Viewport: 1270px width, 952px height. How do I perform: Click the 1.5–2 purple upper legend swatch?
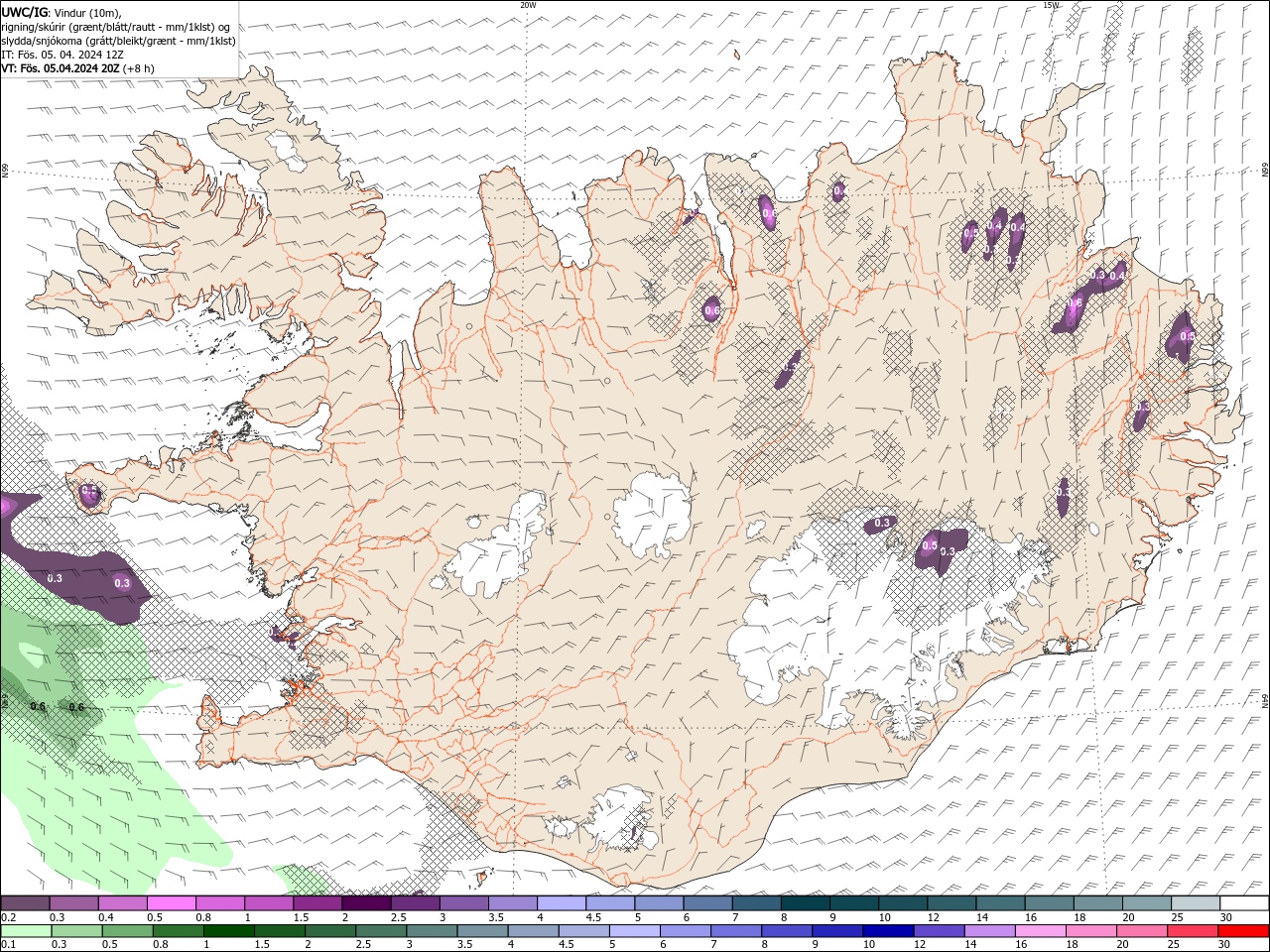click(317, 903)
